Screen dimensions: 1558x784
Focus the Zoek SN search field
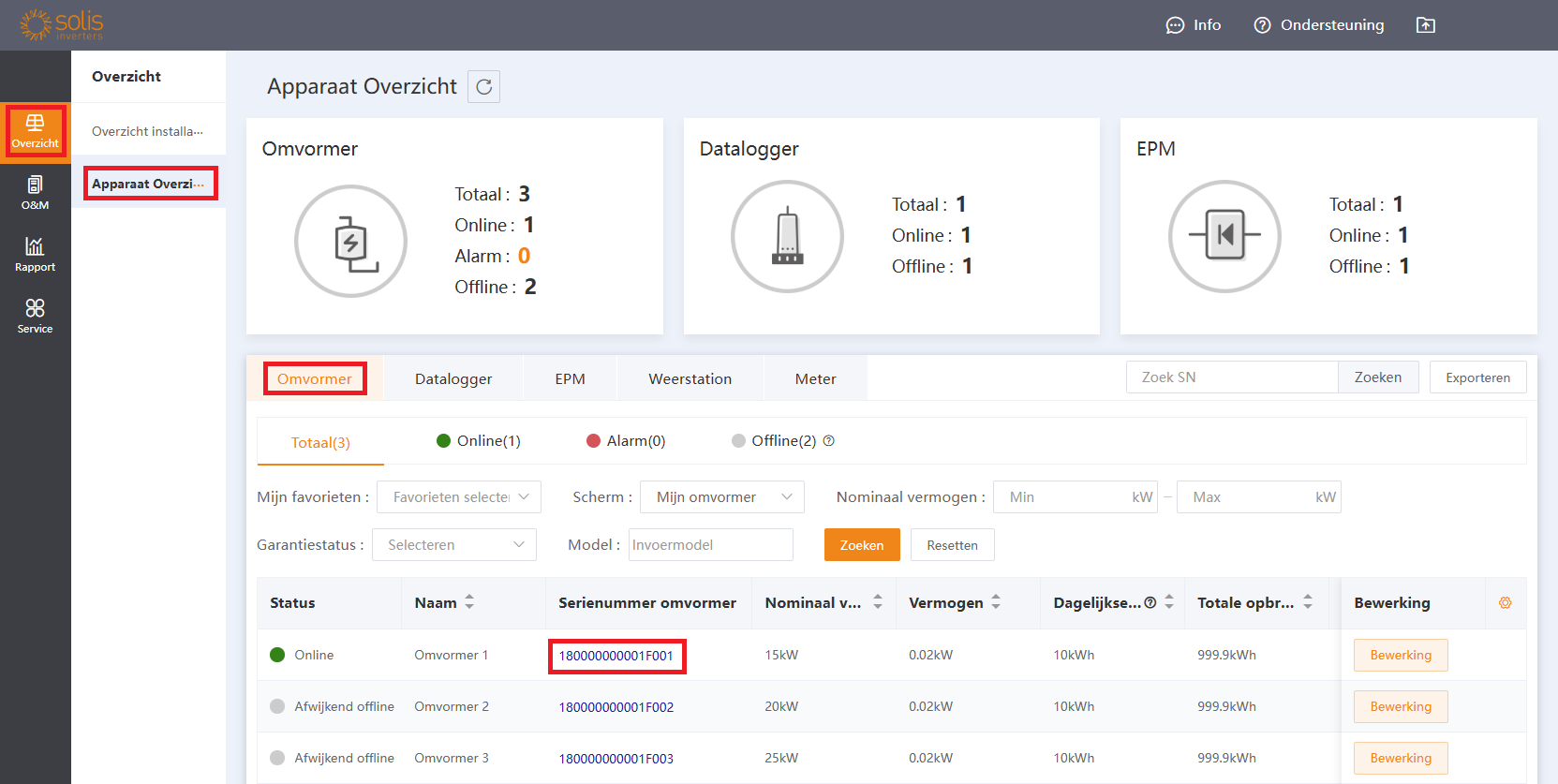[x=1232, y=377]
